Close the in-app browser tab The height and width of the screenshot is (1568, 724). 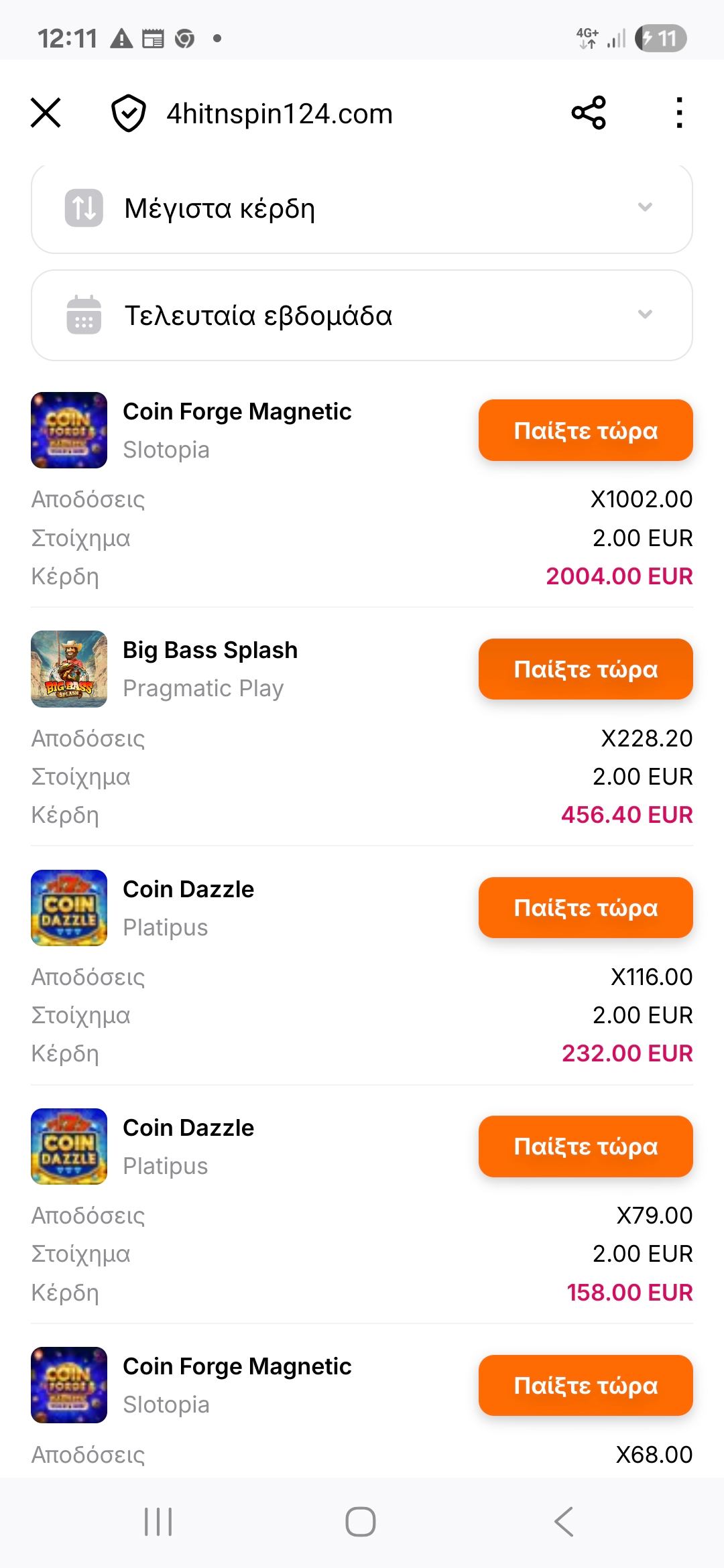[46, 113]
